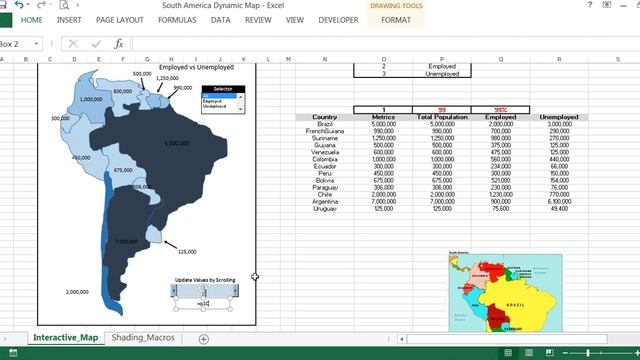The height and width of the screenshot is (360, 640).
Task: Click into the formula bar
Action: click(x=386, y=44)
